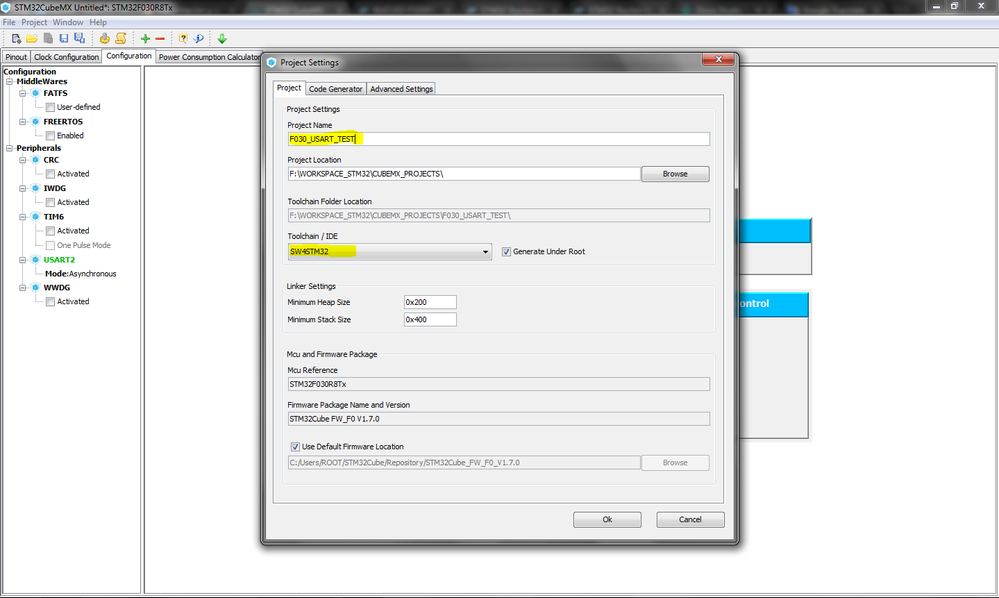Collapse the TIM6 tree node
The height and width of the screenshot is (598, 999).
click(x=22, y=217)
